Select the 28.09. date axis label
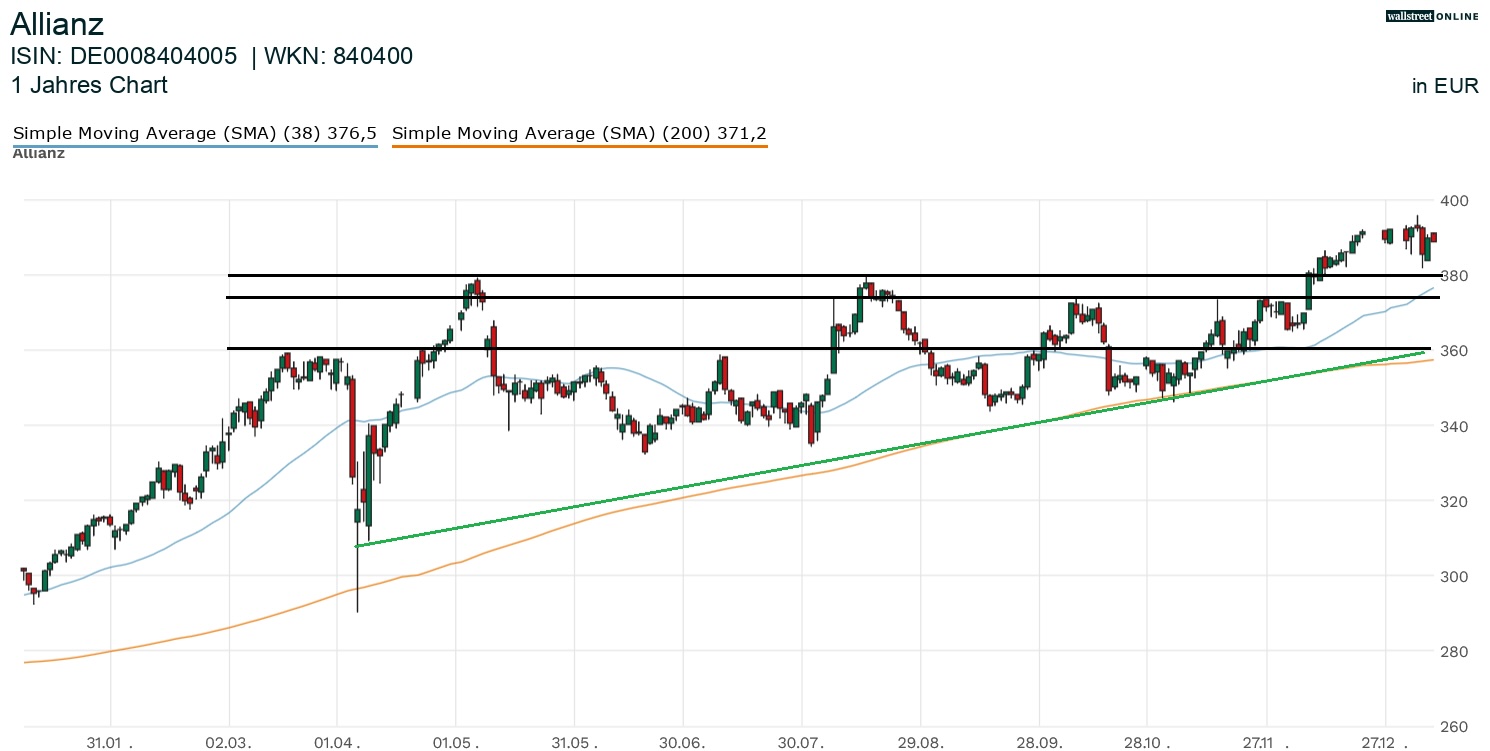 pyautogui.click(x=1039, y=743)
